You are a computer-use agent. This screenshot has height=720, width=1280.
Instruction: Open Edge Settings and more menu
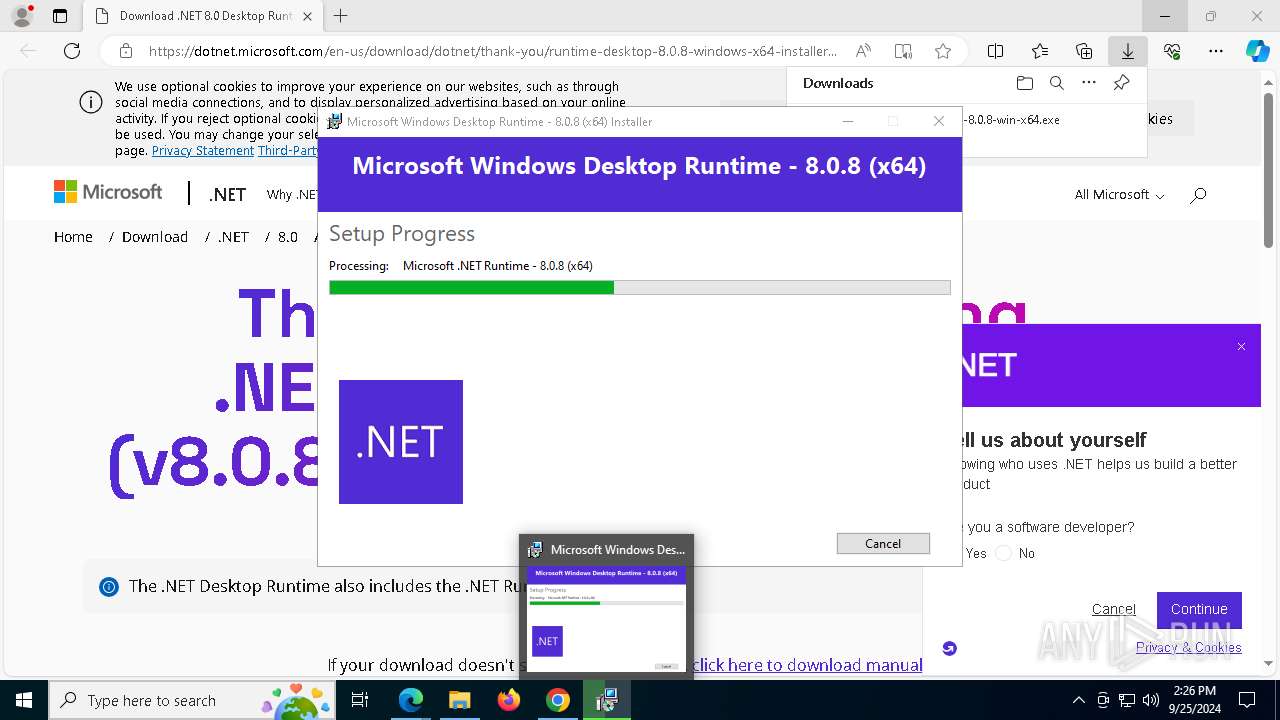point(1216,51)
